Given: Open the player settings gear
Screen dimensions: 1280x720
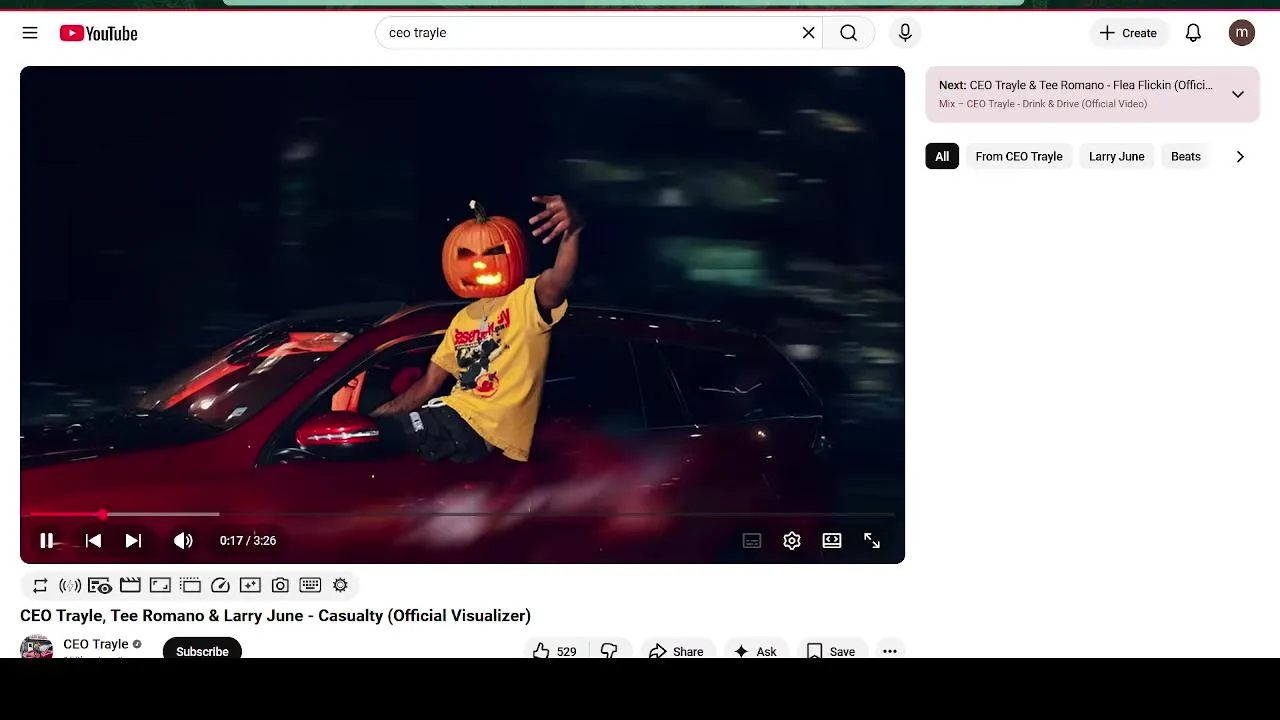Looking at the screenshot, I should 792,541.
